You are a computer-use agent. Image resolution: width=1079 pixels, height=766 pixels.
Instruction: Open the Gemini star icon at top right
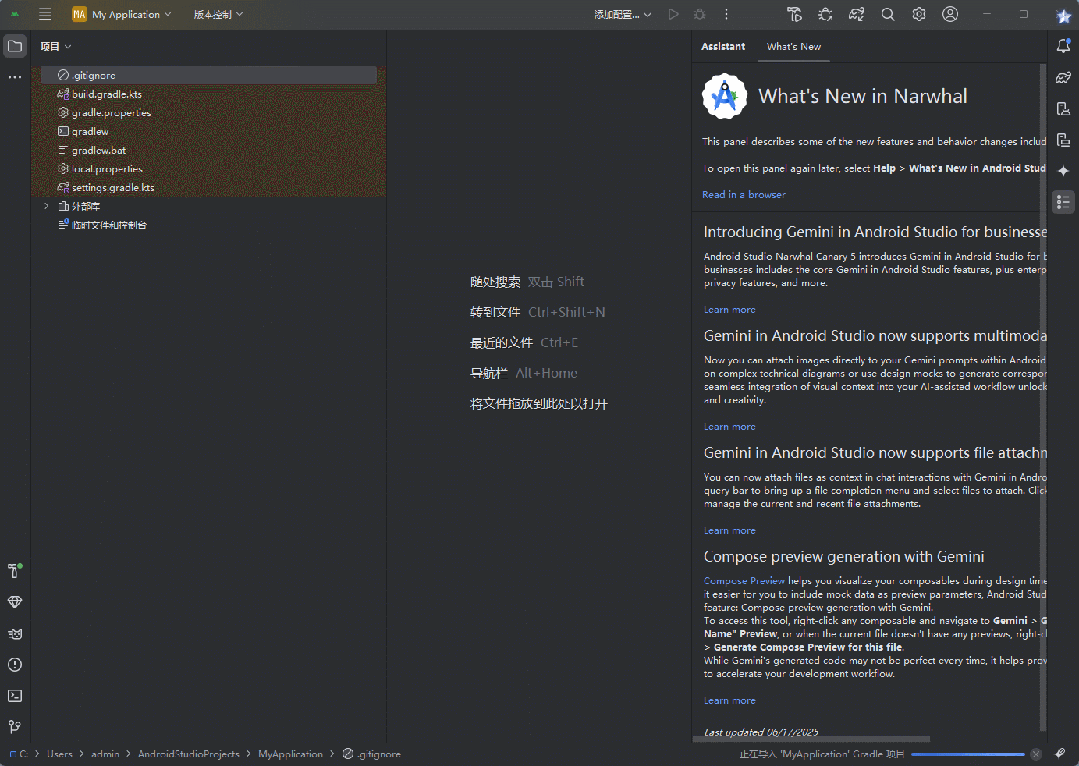[x=1063, y=17]
